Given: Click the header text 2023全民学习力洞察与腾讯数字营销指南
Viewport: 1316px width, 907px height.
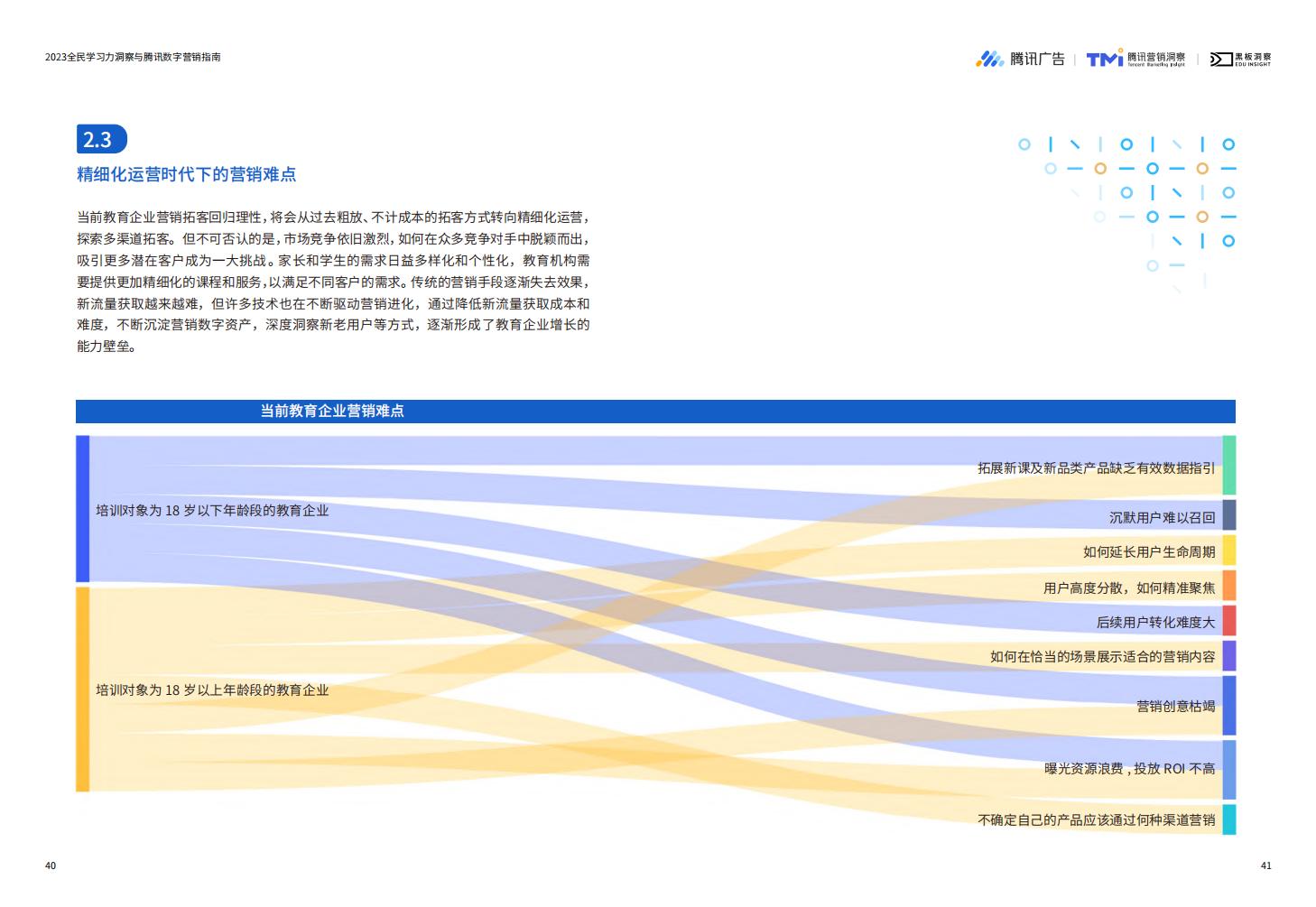Looking at the screenshot, I should point(133,57).
